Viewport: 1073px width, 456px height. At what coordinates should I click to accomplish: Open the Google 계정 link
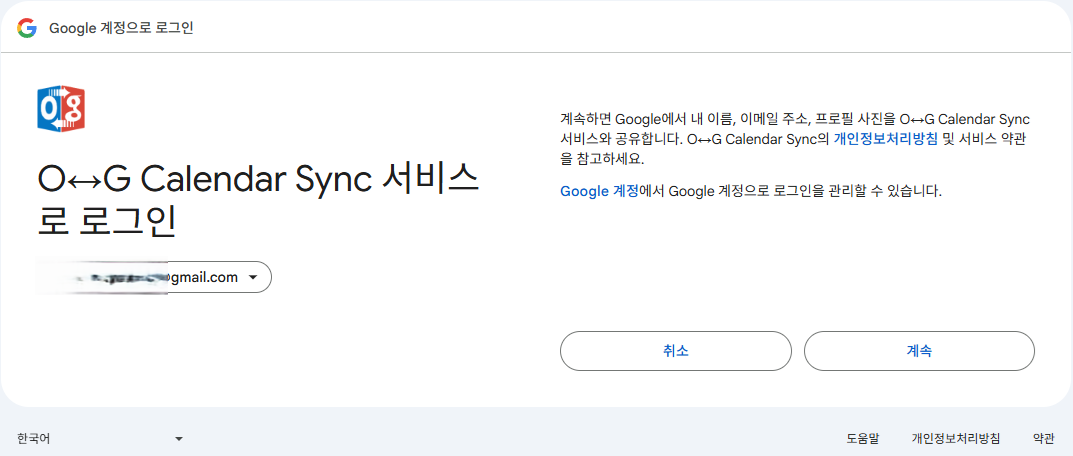pos(599,192)
